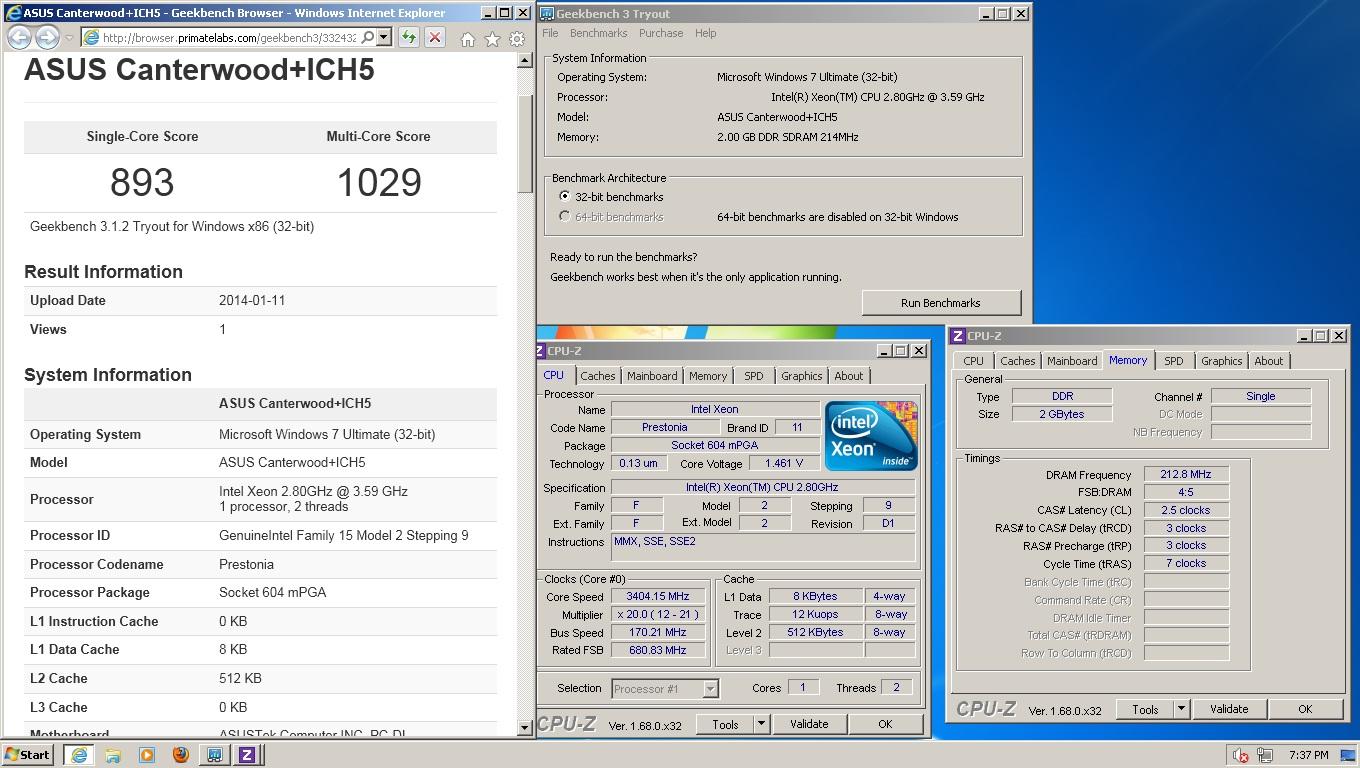
Task: Switch to SPD tab in right CPU-Z
Action: 1173,361
